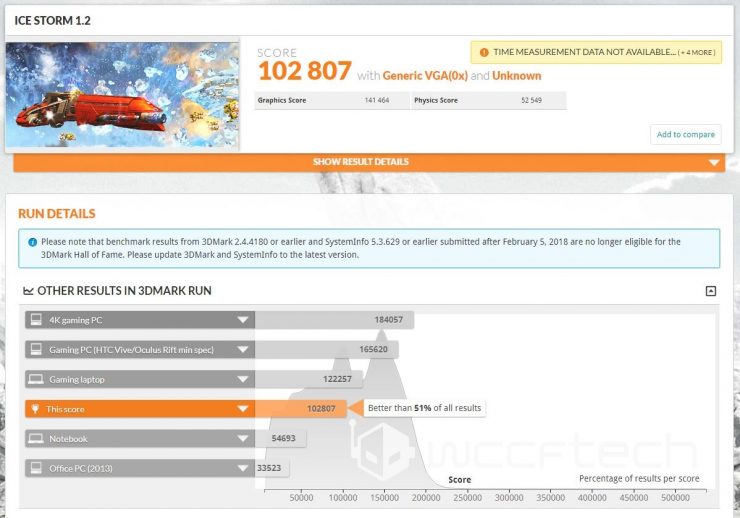Expand the This score dropdown arrow
Viewport: 740px width, 518px height.
[243, 409]
